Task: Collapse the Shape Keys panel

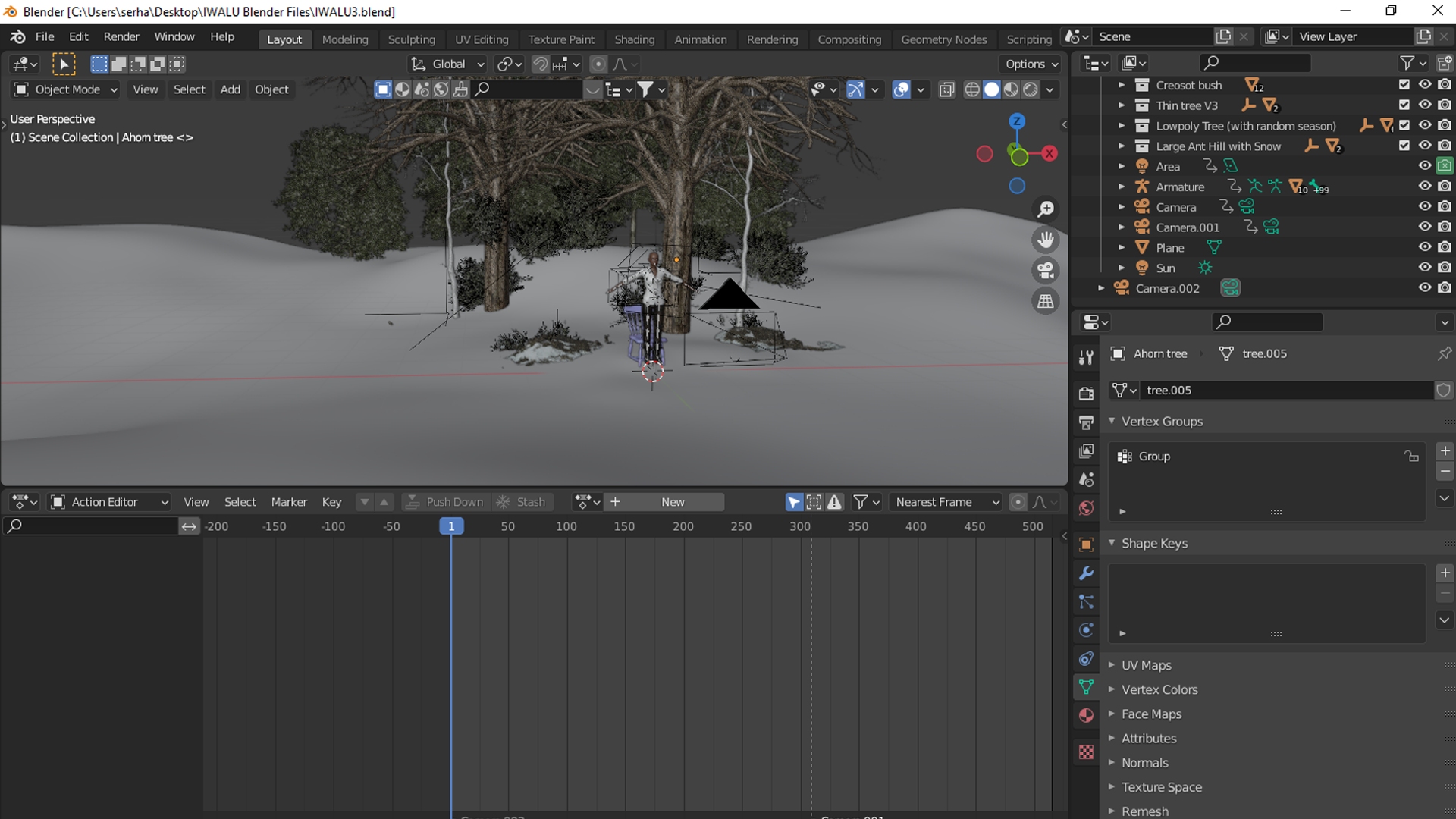Action: click(1112, 543)
